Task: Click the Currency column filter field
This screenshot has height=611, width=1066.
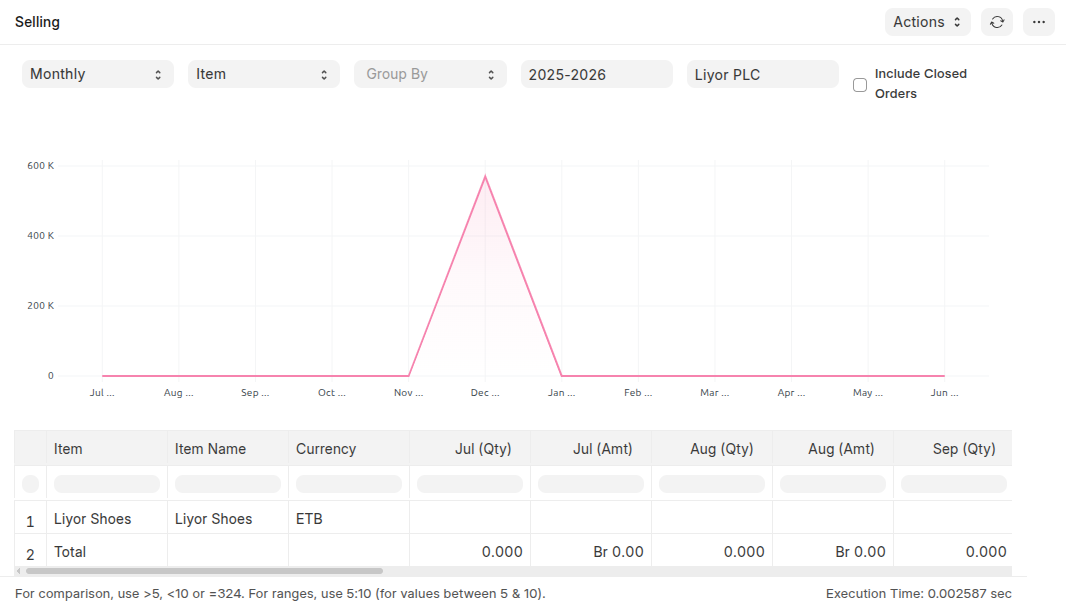Action: point(348,484)
